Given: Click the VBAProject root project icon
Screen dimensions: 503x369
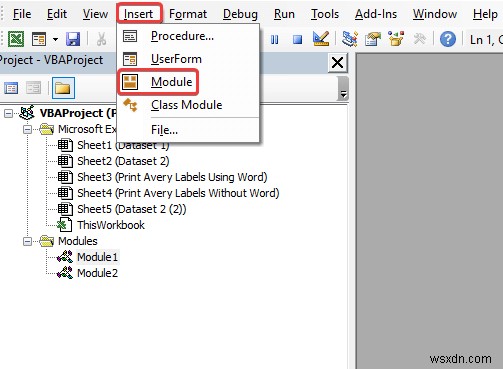Looking at the screenshot, I should pyautogui.click(x=27, y=113).
